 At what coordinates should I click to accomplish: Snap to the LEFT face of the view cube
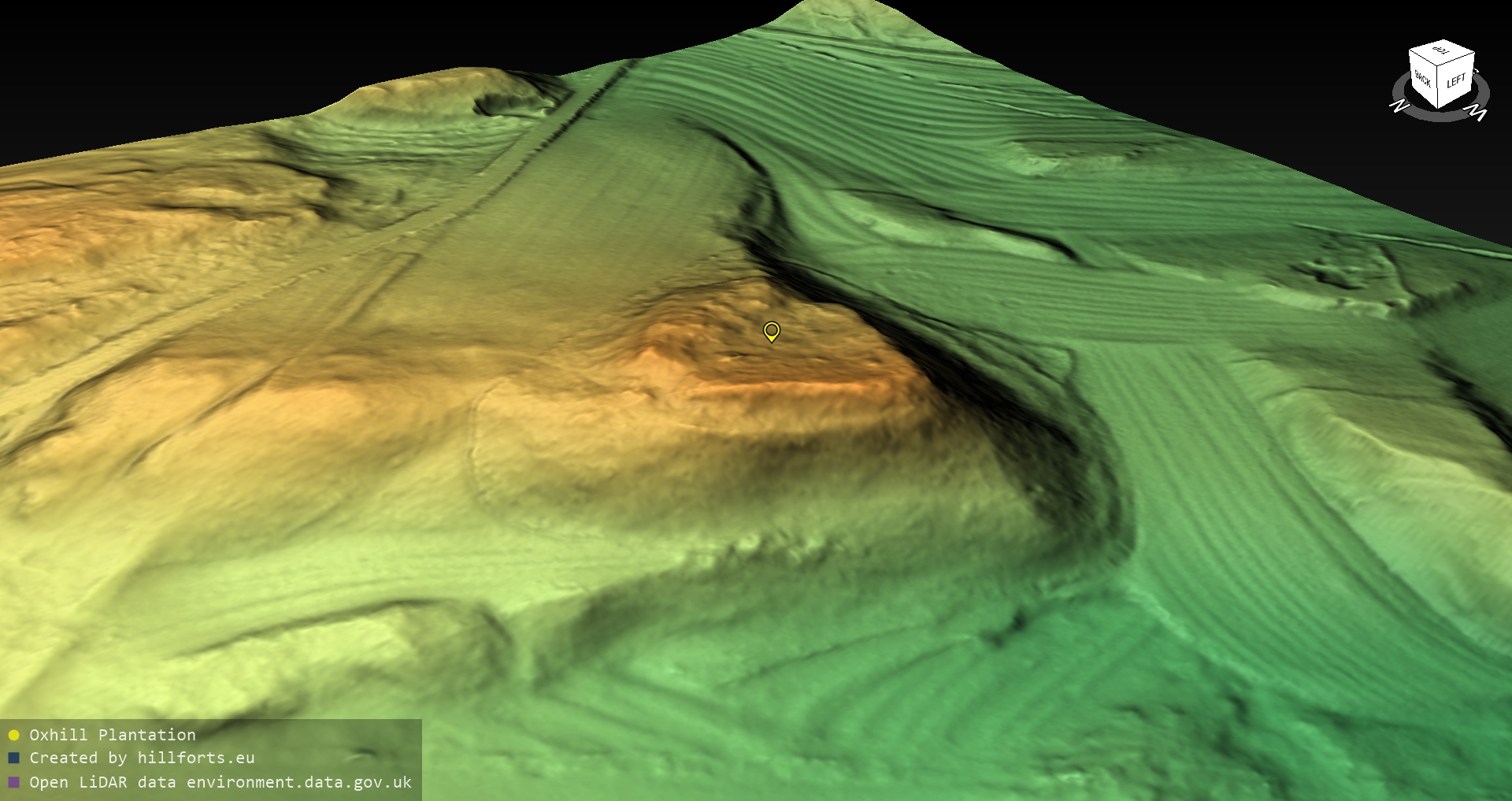click(1456, 80)
